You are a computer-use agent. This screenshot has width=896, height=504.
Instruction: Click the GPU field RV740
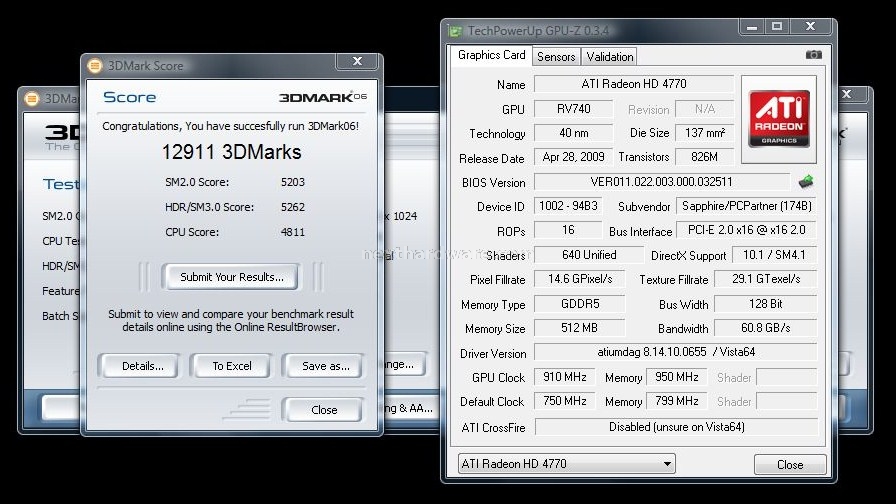click(x=574, y=109)
